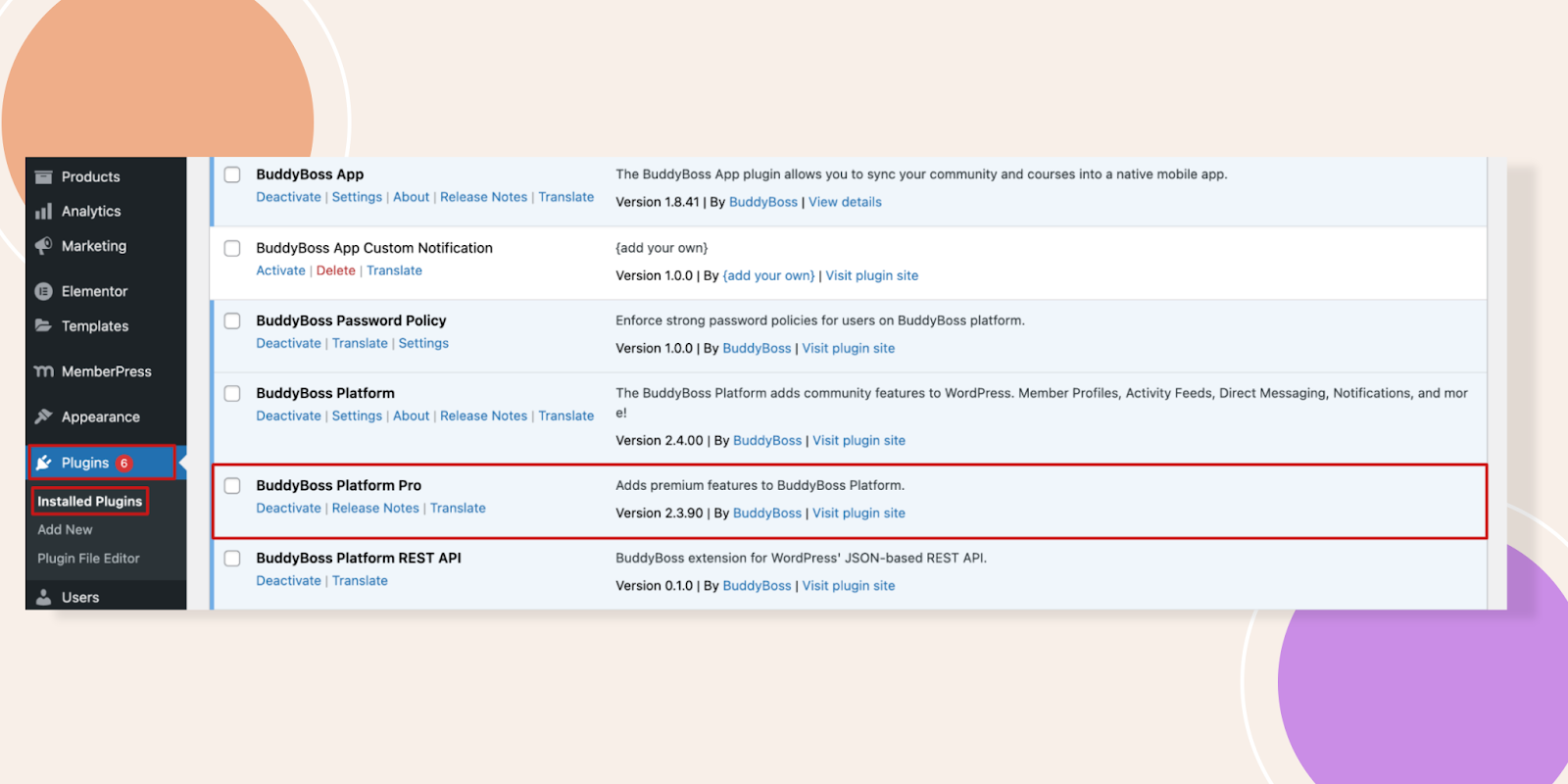Open Settings for BuddyBoss Platform
The image size is (1568, 784).
click(x=357, y=416)
